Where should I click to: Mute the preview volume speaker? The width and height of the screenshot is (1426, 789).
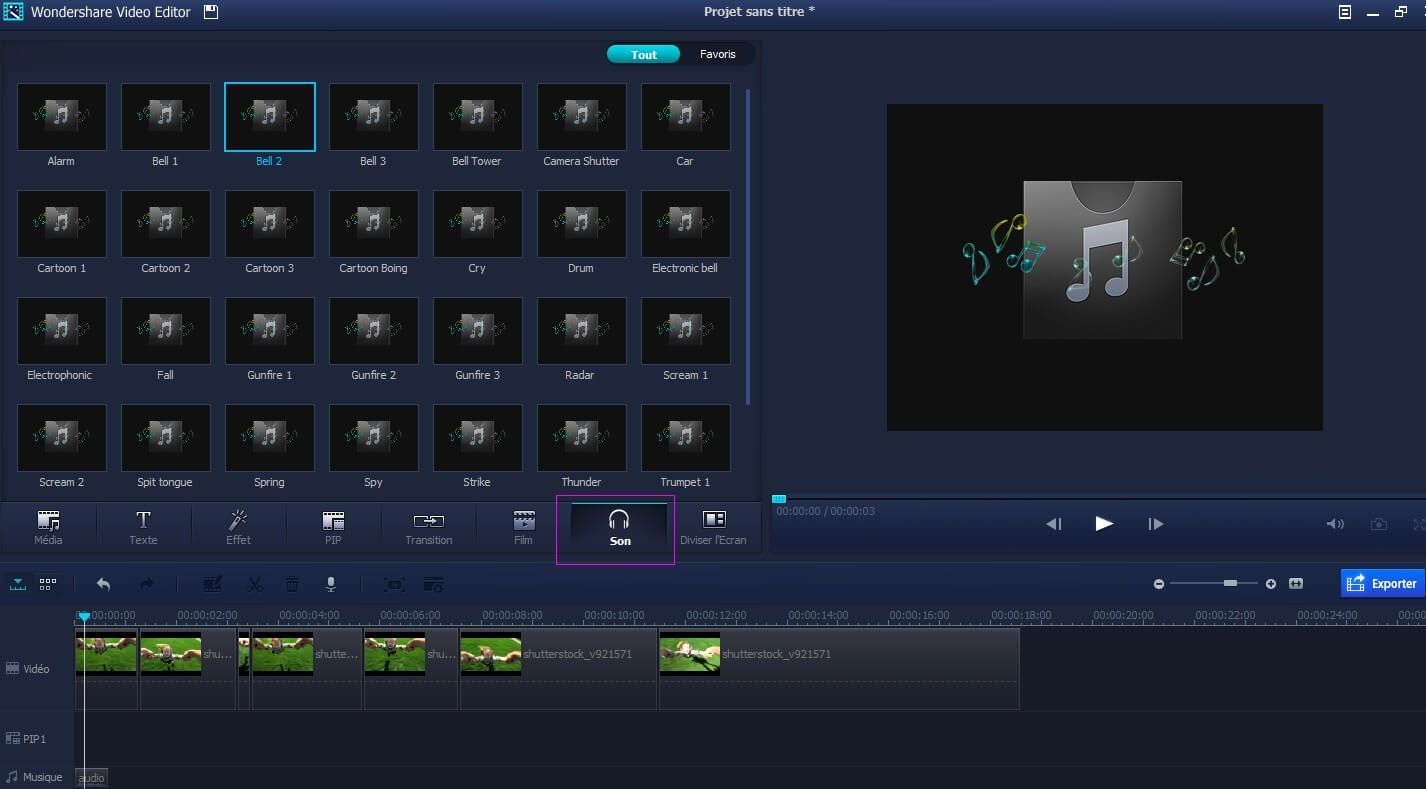(x=1334, y=524)
